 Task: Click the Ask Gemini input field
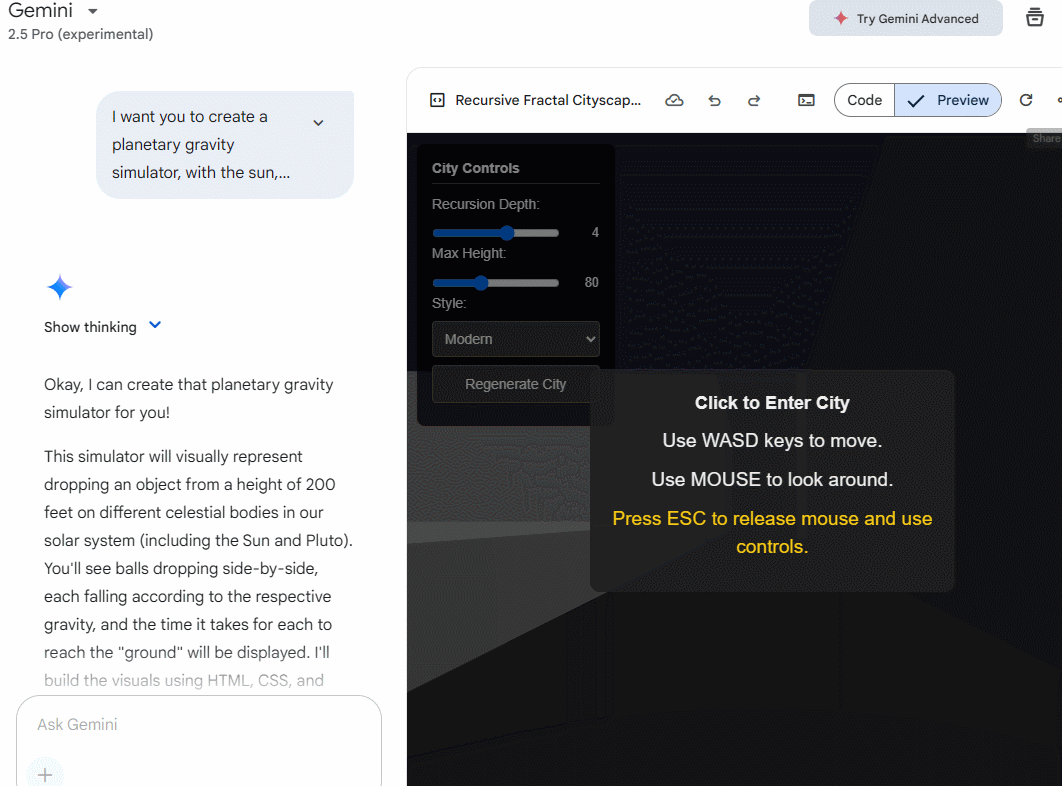point(198,724)
